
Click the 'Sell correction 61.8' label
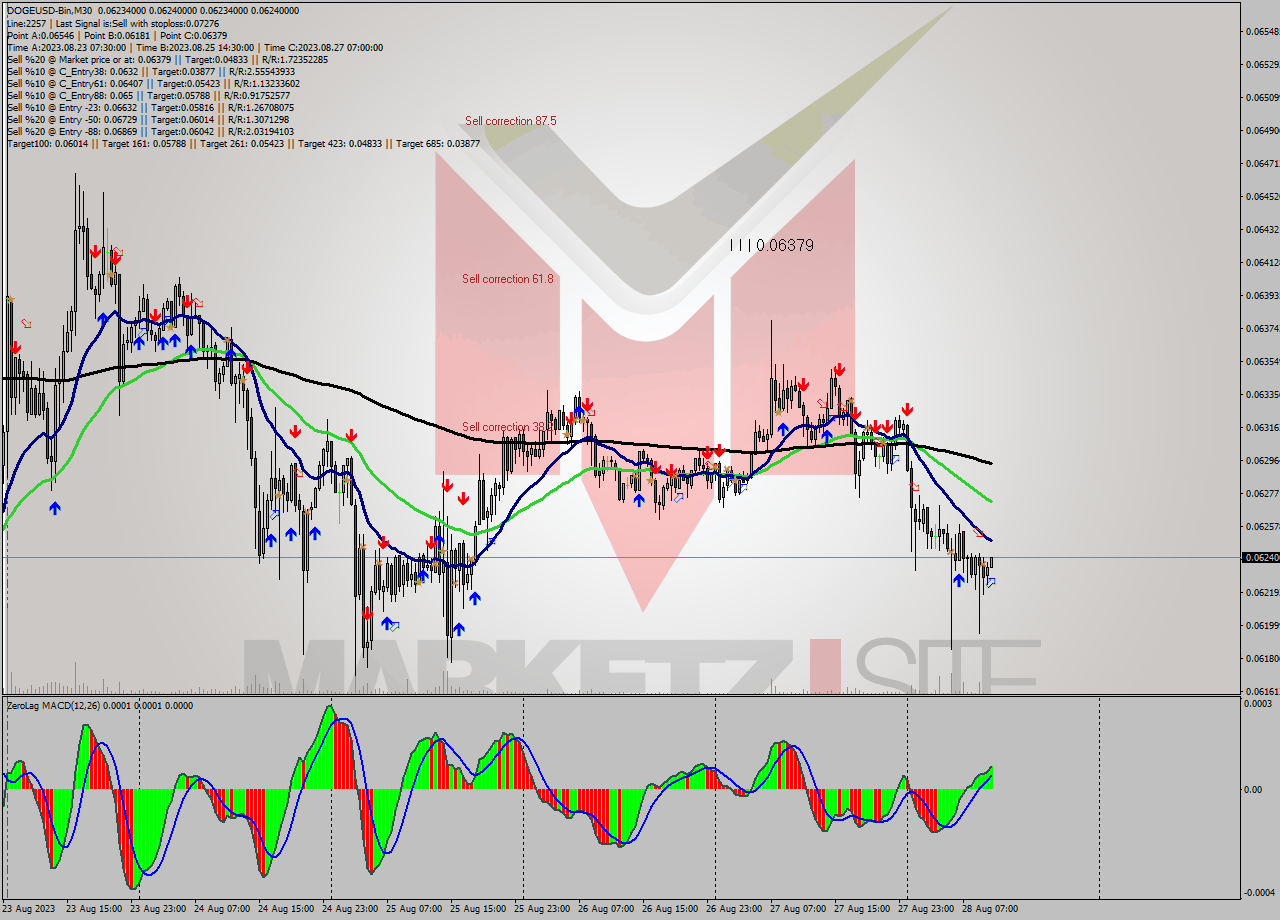[x=507, y=279]
